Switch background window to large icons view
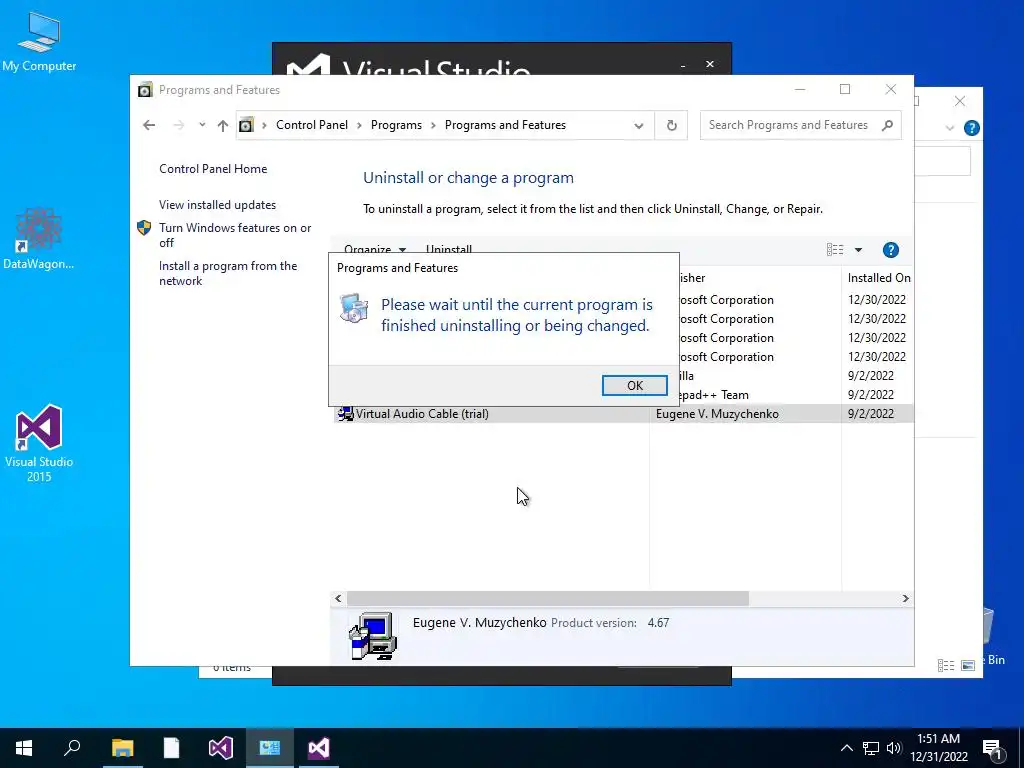The image size is (1024, 768). tap(968, 665)
